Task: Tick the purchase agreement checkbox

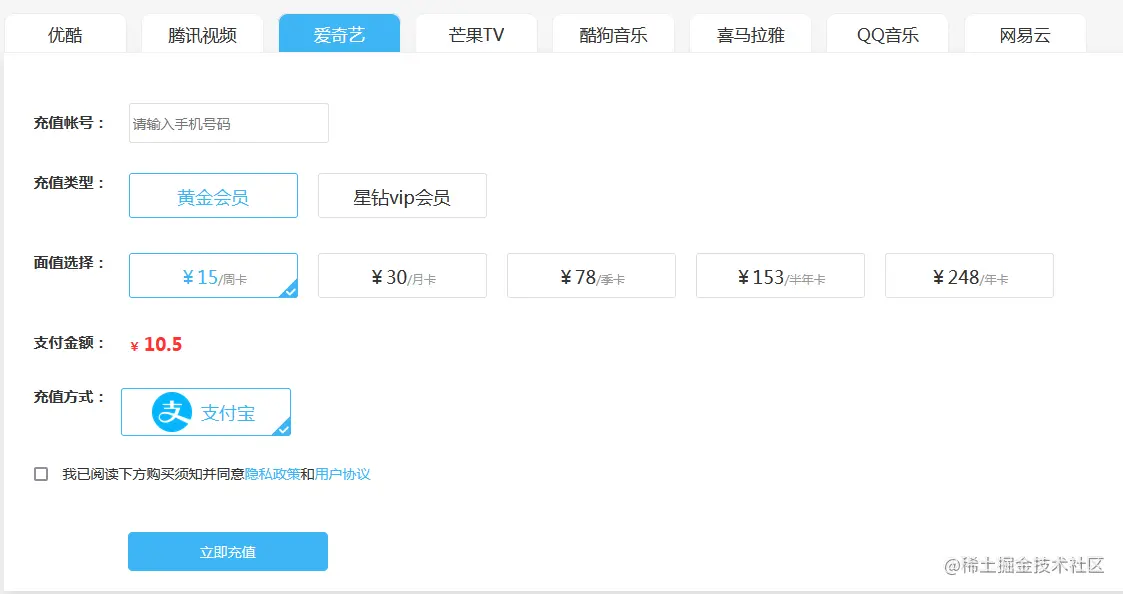Action: [x=42, y=474]
